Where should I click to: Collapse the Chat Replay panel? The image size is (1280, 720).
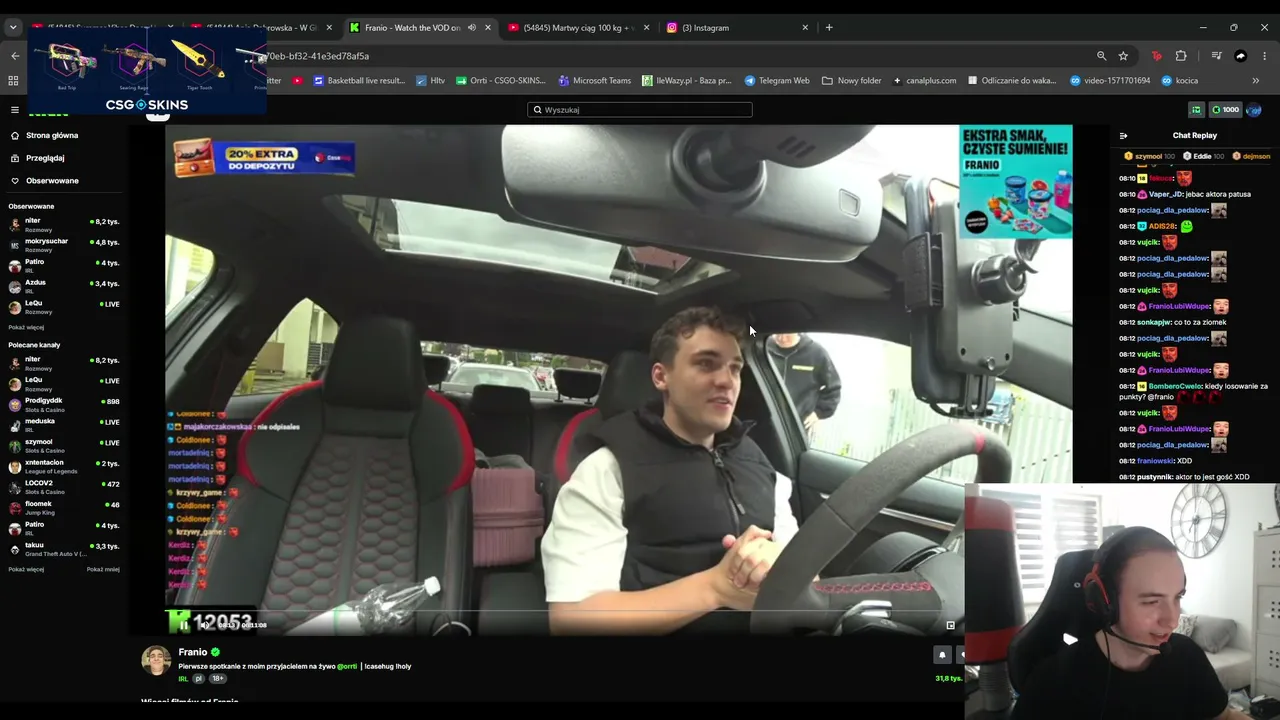[x=1123, y=135]
